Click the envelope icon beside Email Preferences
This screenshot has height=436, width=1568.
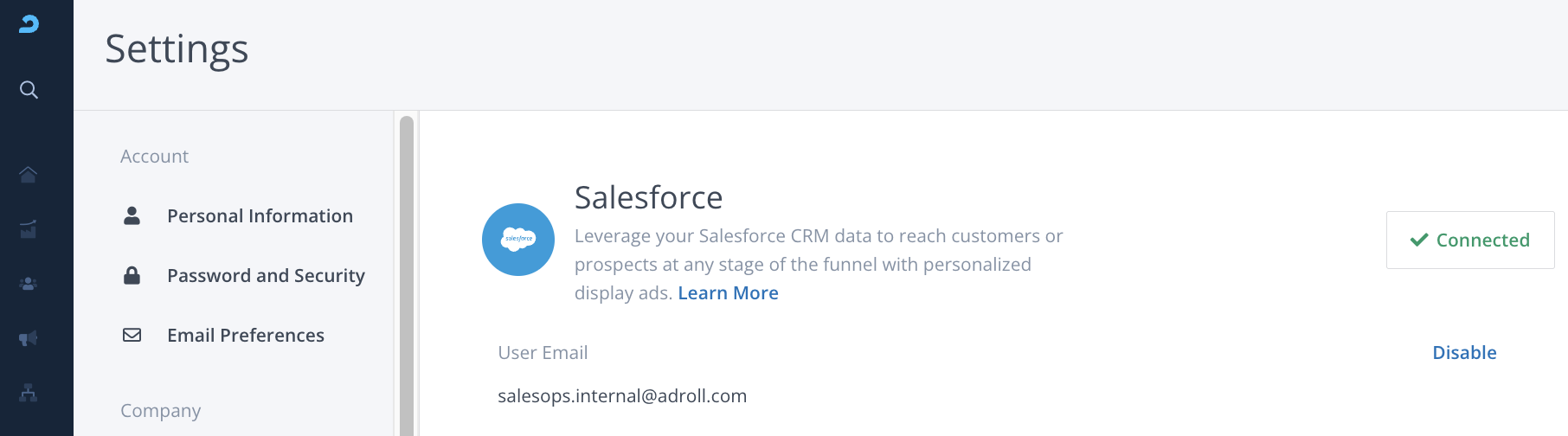coord(132,335)
